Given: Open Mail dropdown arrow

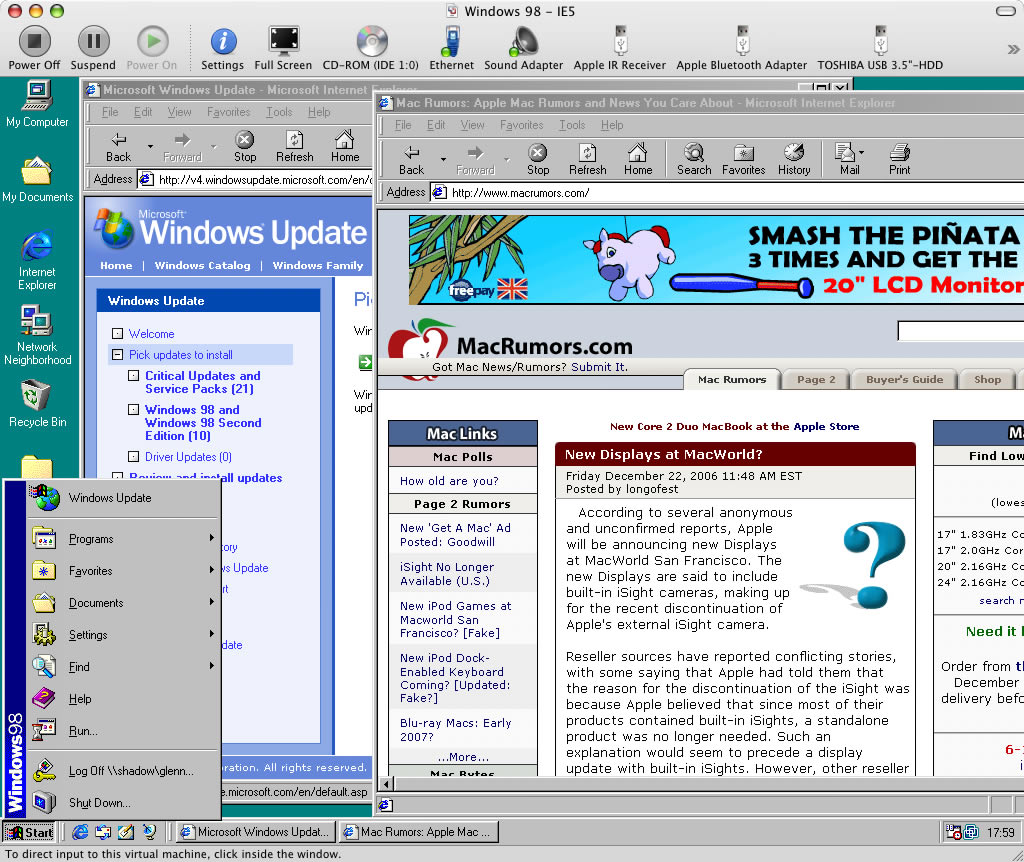Looking at the screenshot, I should click(x=861, y=152).
